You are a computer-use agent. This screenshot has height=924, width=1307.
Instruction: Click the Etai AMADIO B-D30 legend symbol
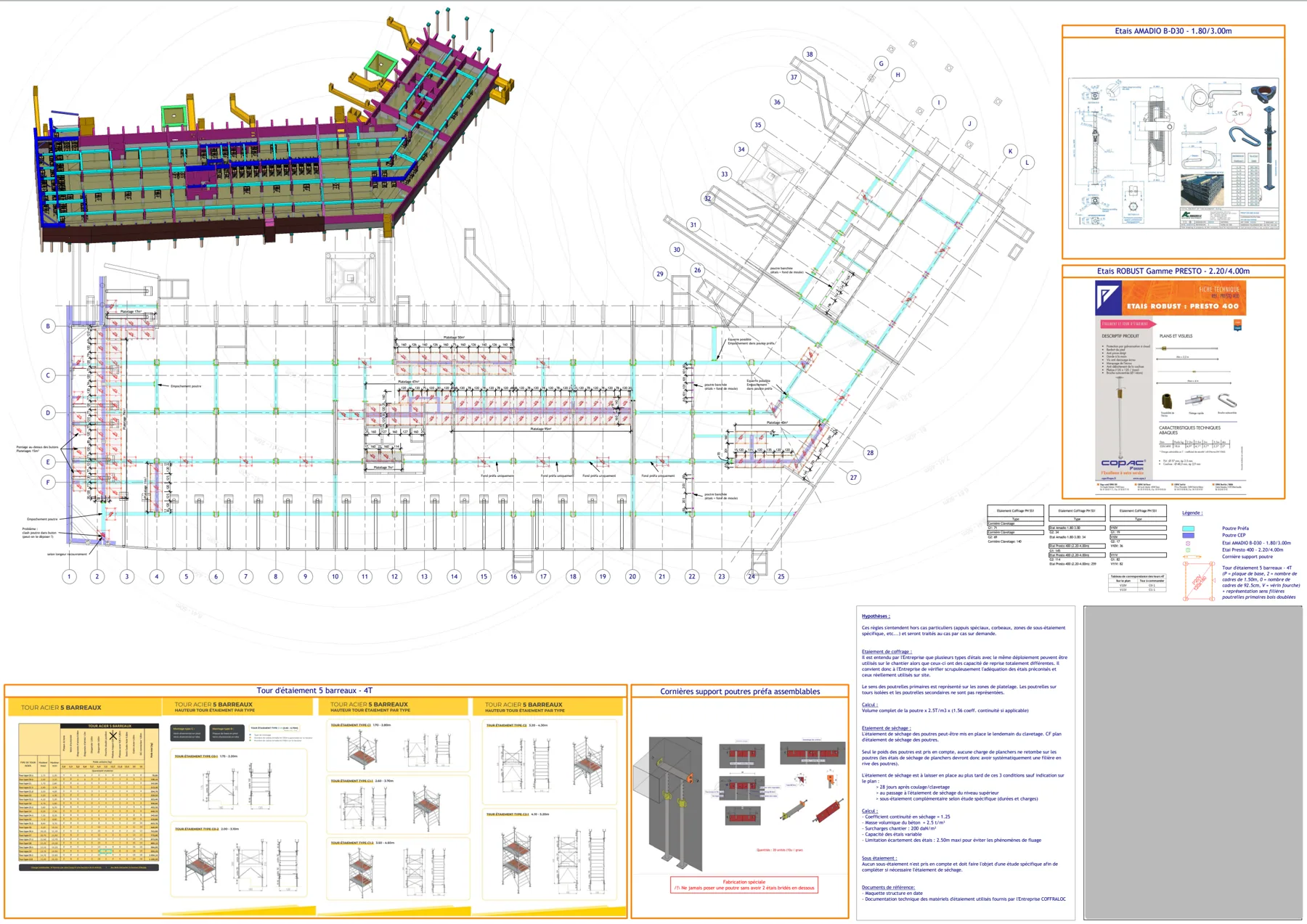point(1188,543)
